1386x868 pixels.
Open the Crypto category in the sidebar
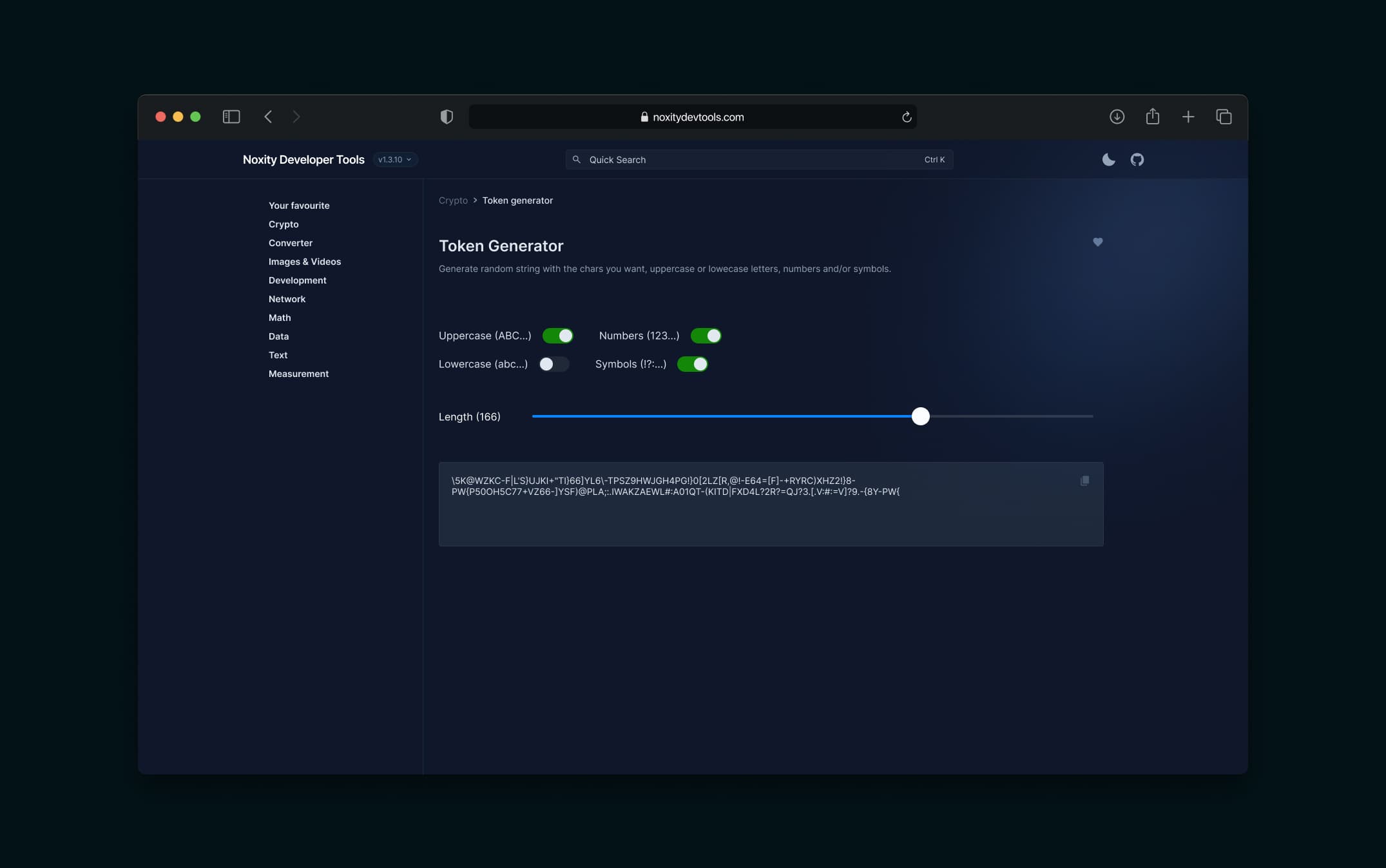(x=284, y=224)
